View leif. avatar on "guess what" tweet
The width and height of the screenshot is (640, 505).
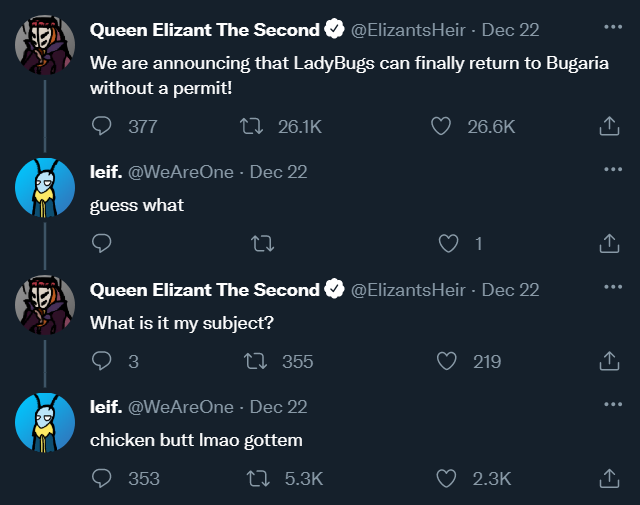pos(45,187)
